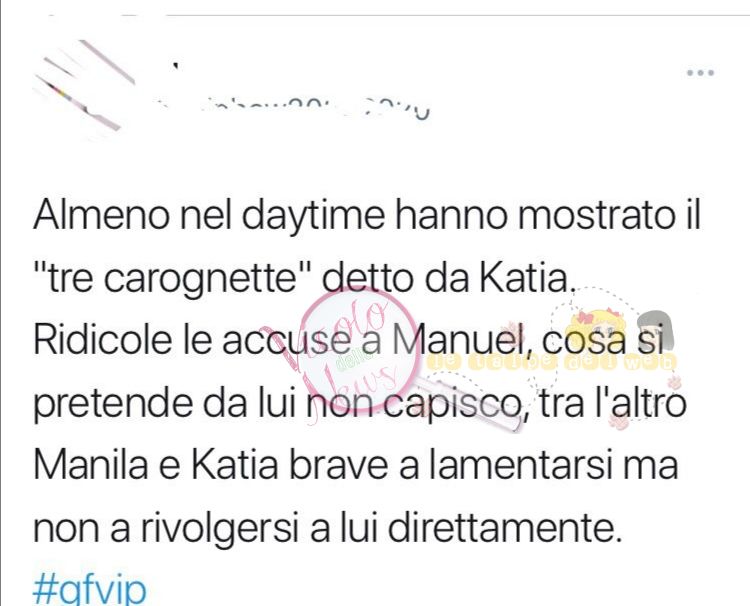Click the word 'Almeno' starting the tweet

click(x=101, y=215)
